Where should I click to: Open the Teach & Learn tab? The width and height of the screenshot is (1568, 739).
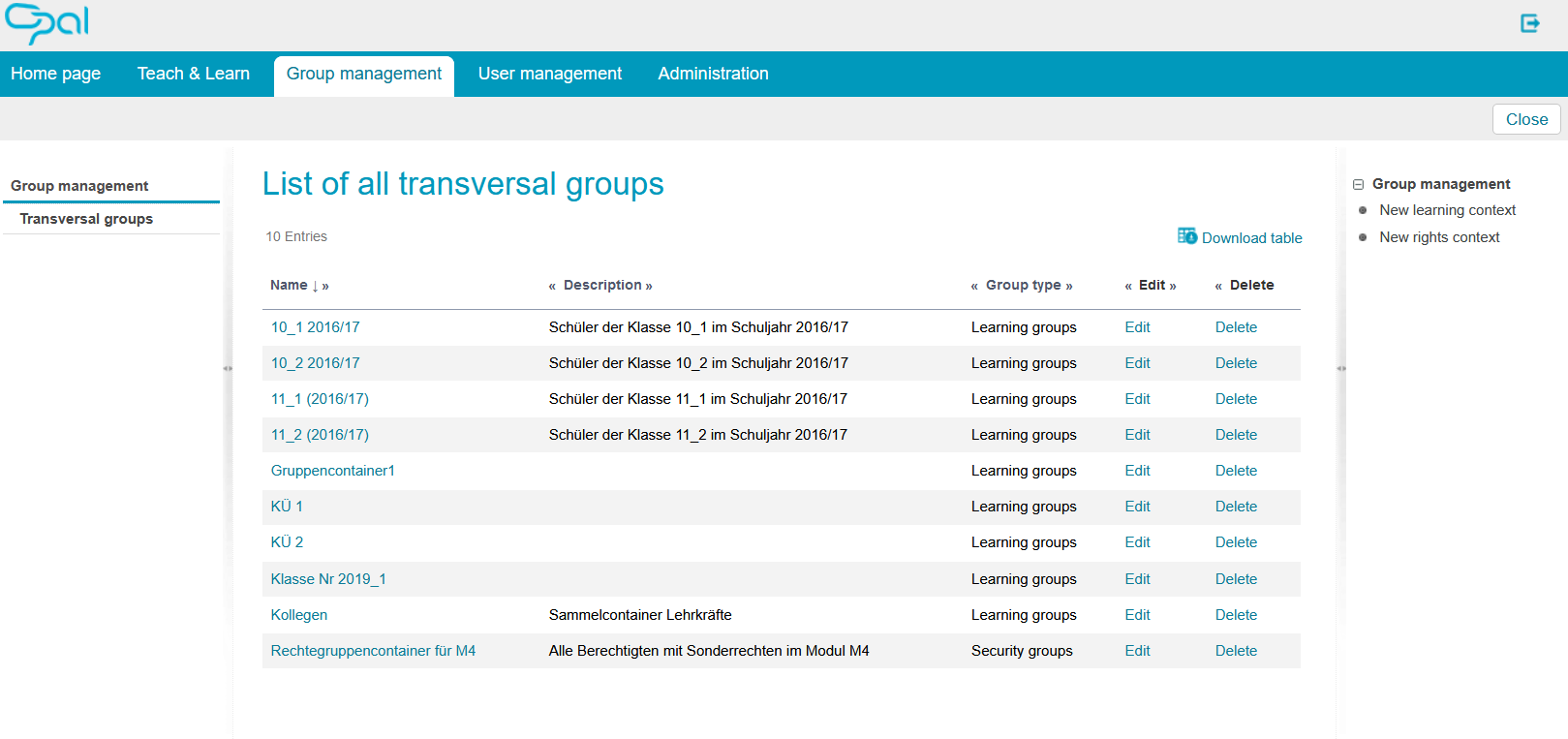pyautogui.click(x=194, y=74)
